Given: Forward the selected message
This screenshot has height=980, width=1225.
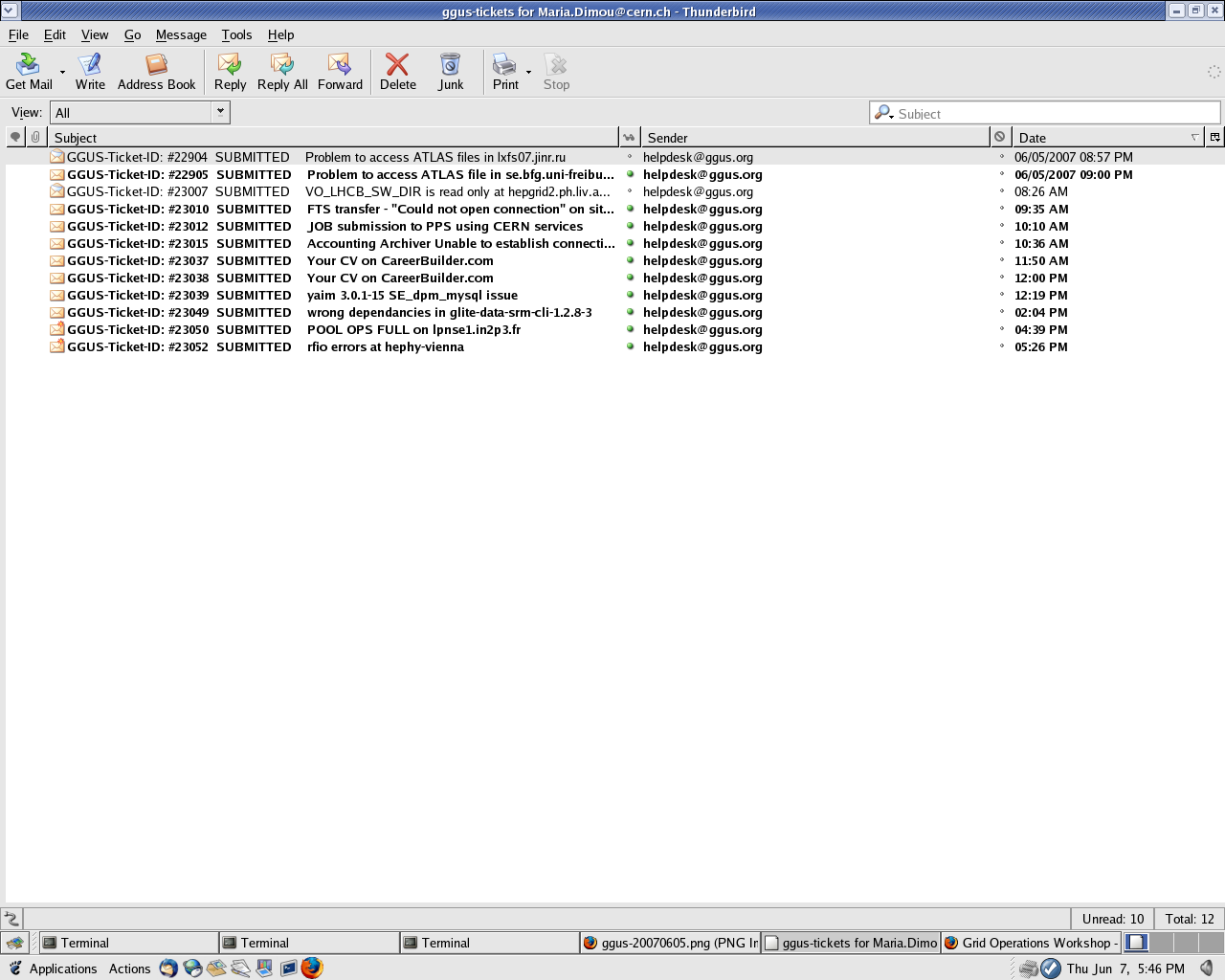Looking at the screenshot, I should (340, 71).
